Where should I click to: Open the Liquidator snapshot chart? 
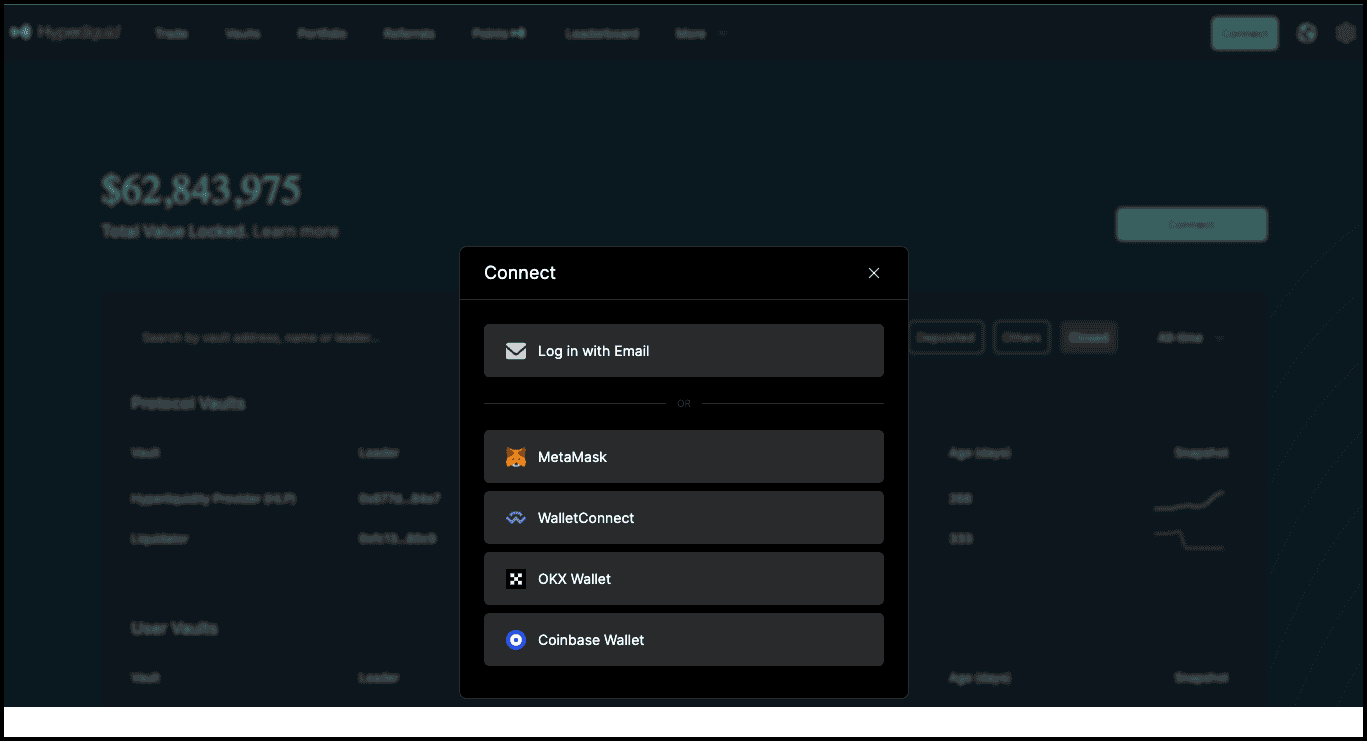click(x=1189, y=540)
